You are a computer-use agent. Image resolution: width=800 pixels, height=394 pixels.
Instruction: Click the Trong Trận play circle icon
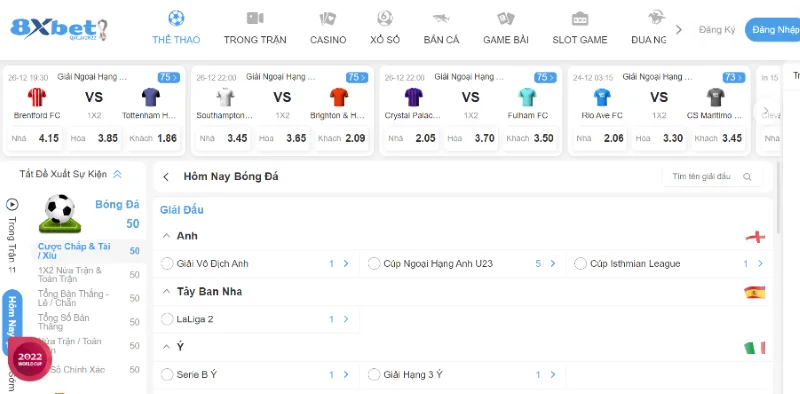click(x=12, y=205)
